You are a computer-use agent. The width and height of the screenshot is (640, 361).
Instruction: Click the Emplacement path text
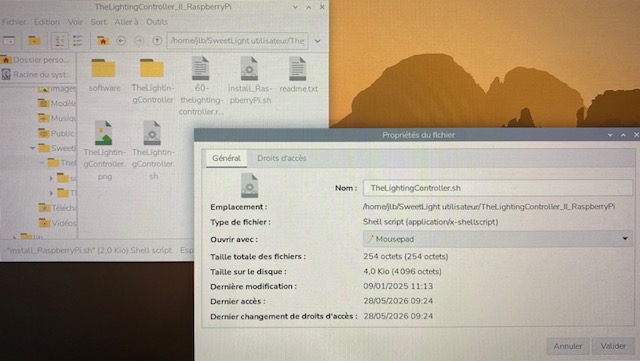(489, 207)
